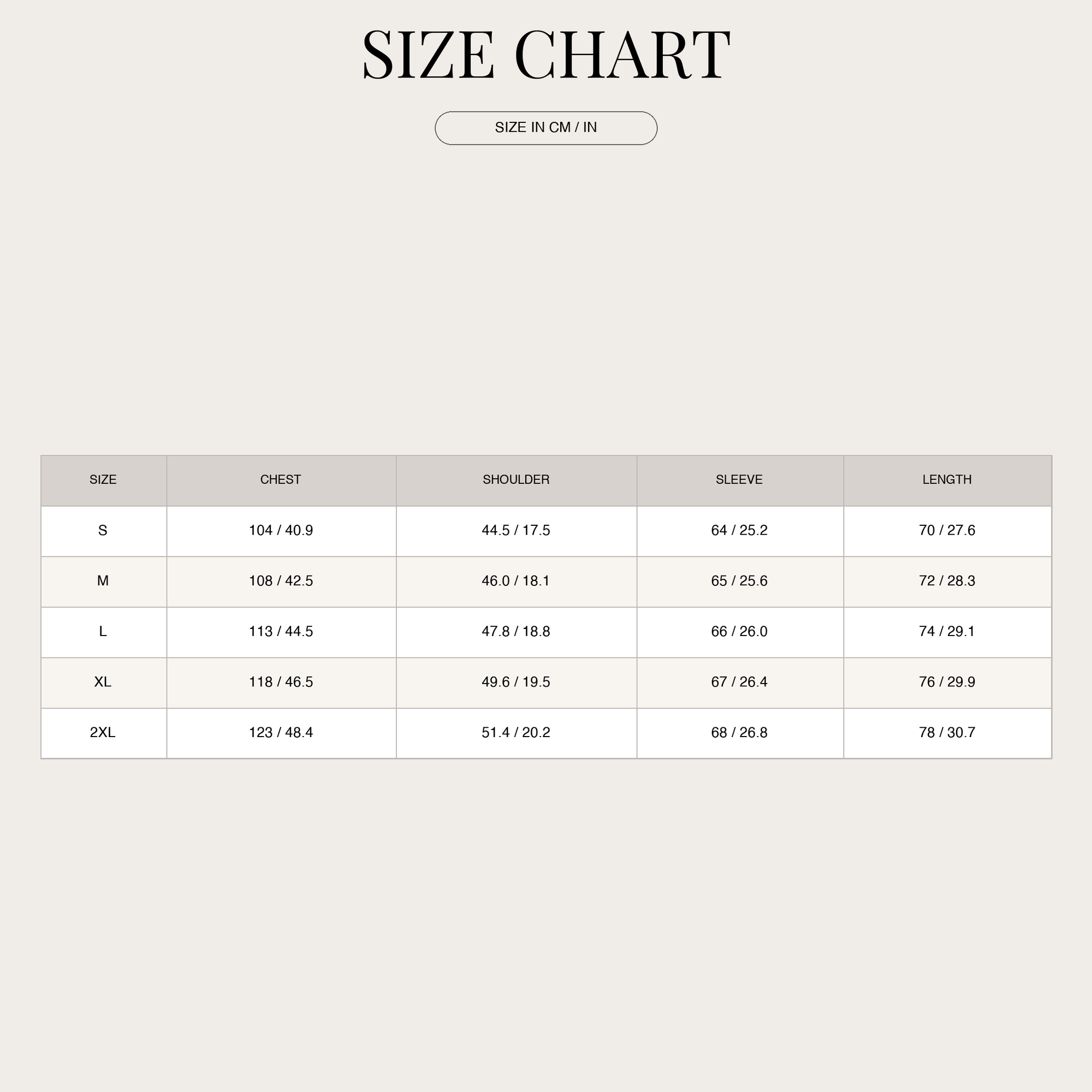The height and width of the screenshot is (1092, 1092).
Task: Select the SLEEVE column header
Action: tap(739, 479)
